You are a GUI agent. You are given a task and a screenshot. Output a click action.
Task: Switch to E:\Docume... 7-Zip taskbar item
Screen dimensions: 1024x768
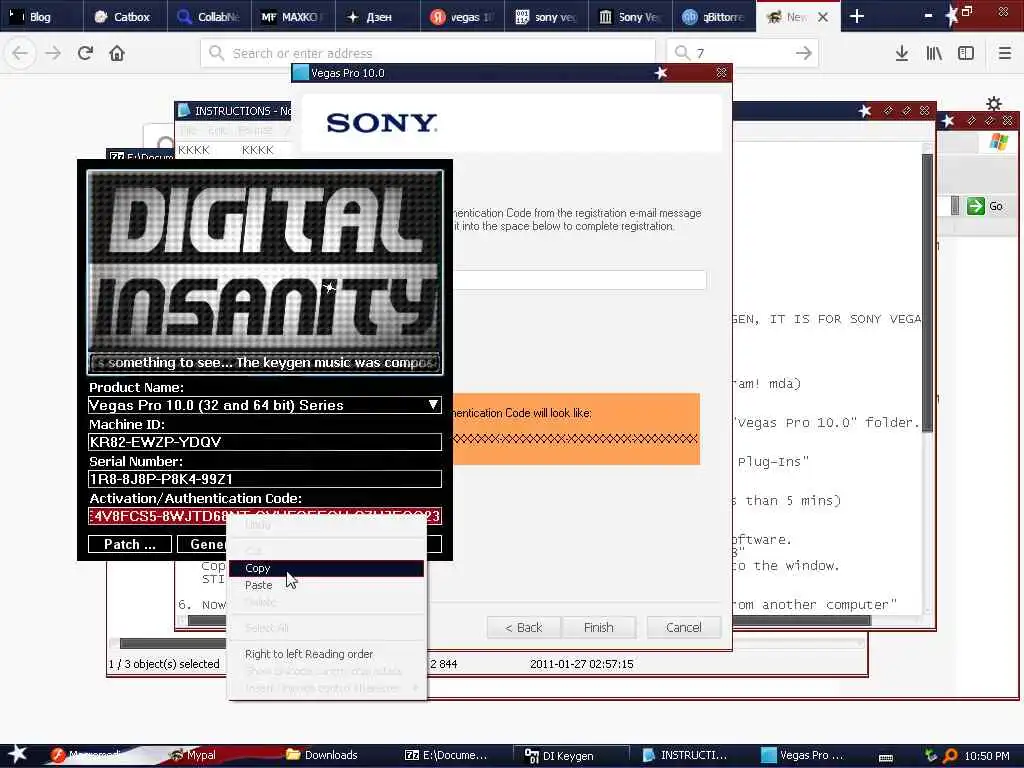pyautogui.click(x=447, y=755)
